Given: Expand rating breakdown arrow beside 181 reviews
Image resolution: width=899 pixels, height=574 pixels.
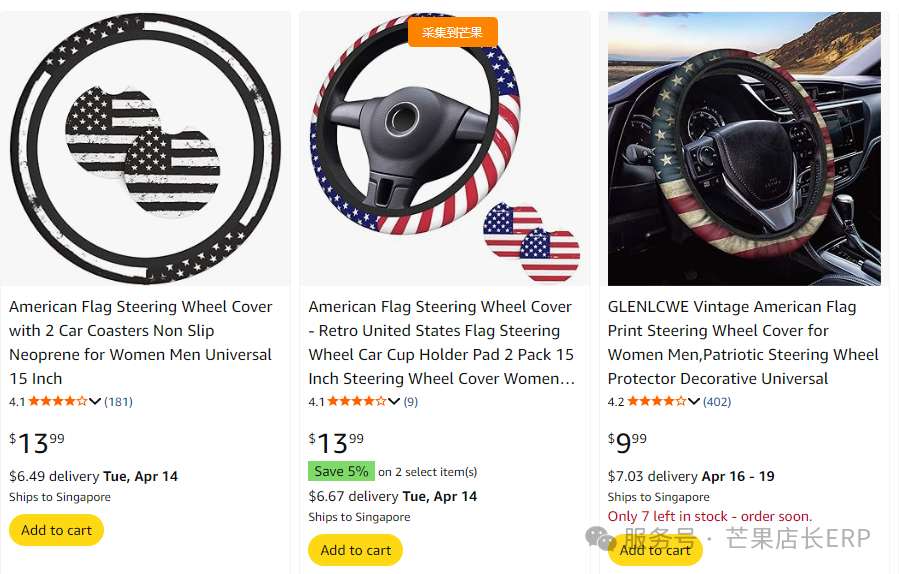Looking at the screenshot, I should (x=96, y=402).
